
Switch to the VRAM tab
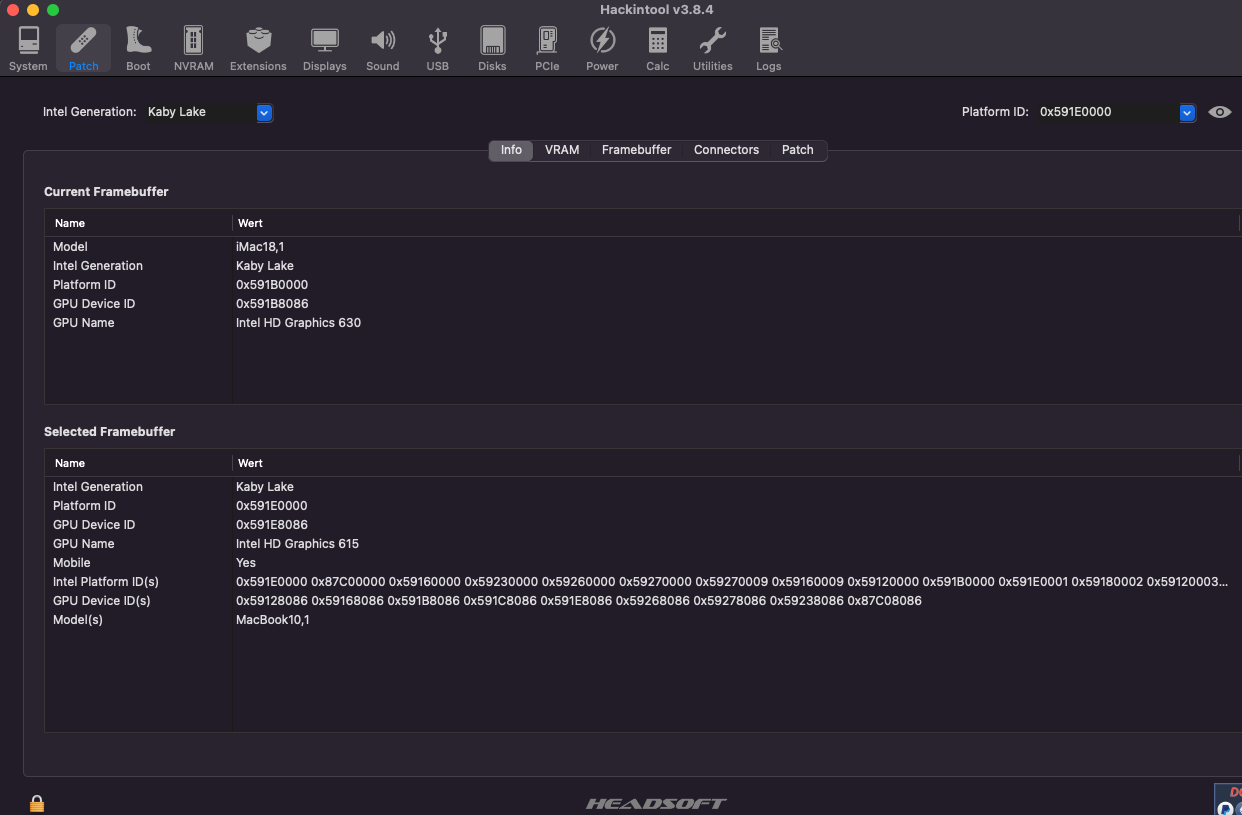tap(562, 150)
